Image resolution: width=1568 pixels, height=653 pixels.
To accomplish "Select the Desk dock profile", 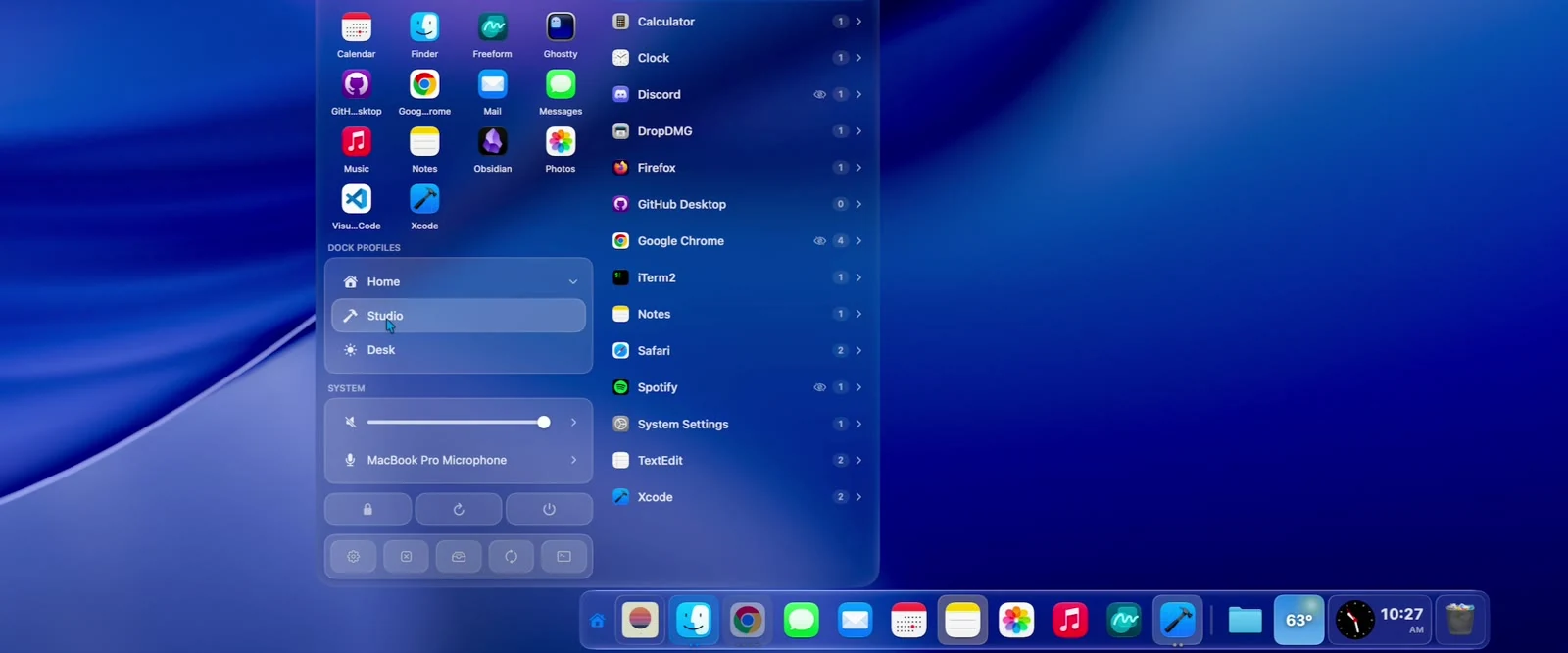I will click(459, 350).
